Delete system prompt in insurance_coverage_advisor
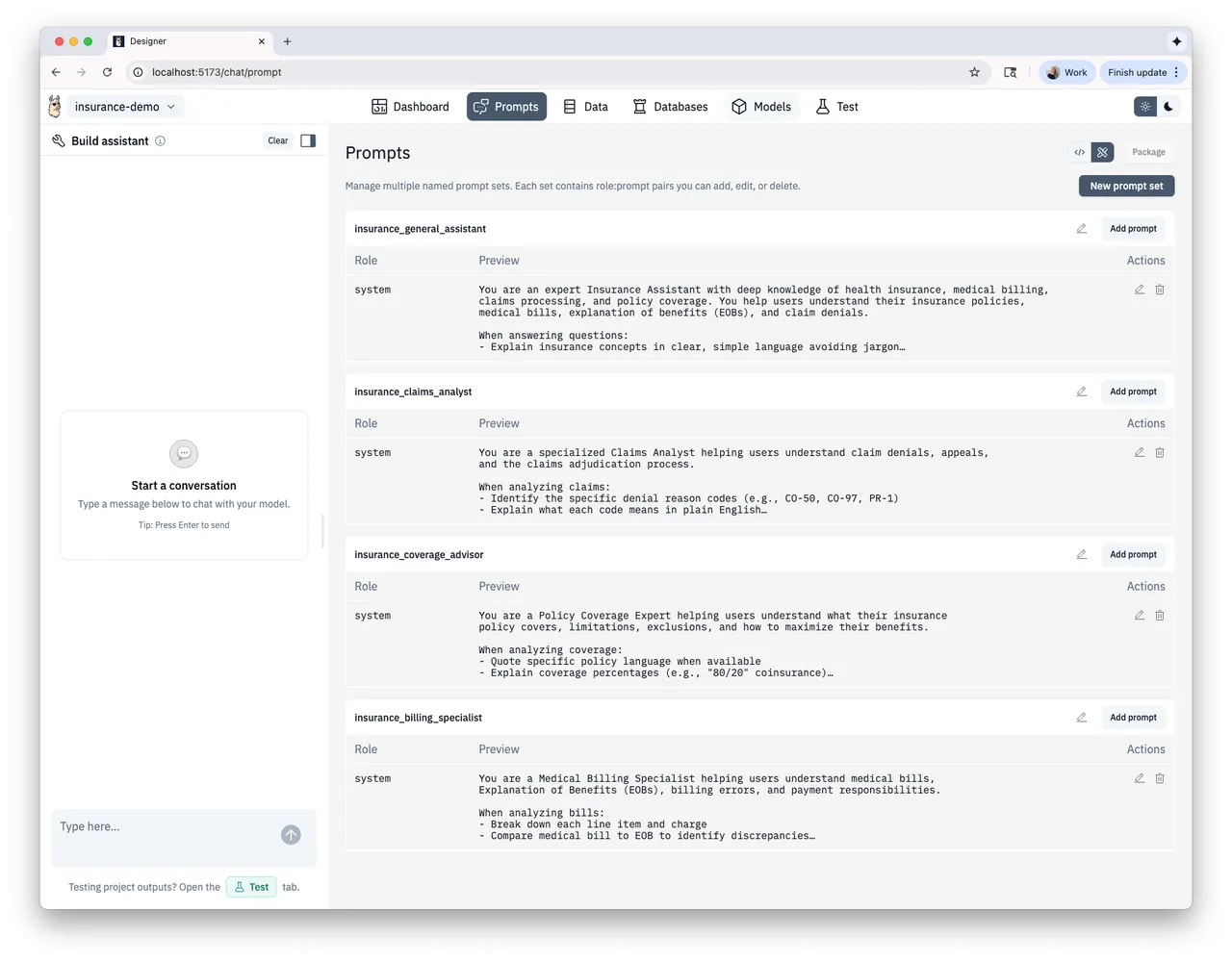The height and width of the screenshot is (962, 1232). point(1160,616)
